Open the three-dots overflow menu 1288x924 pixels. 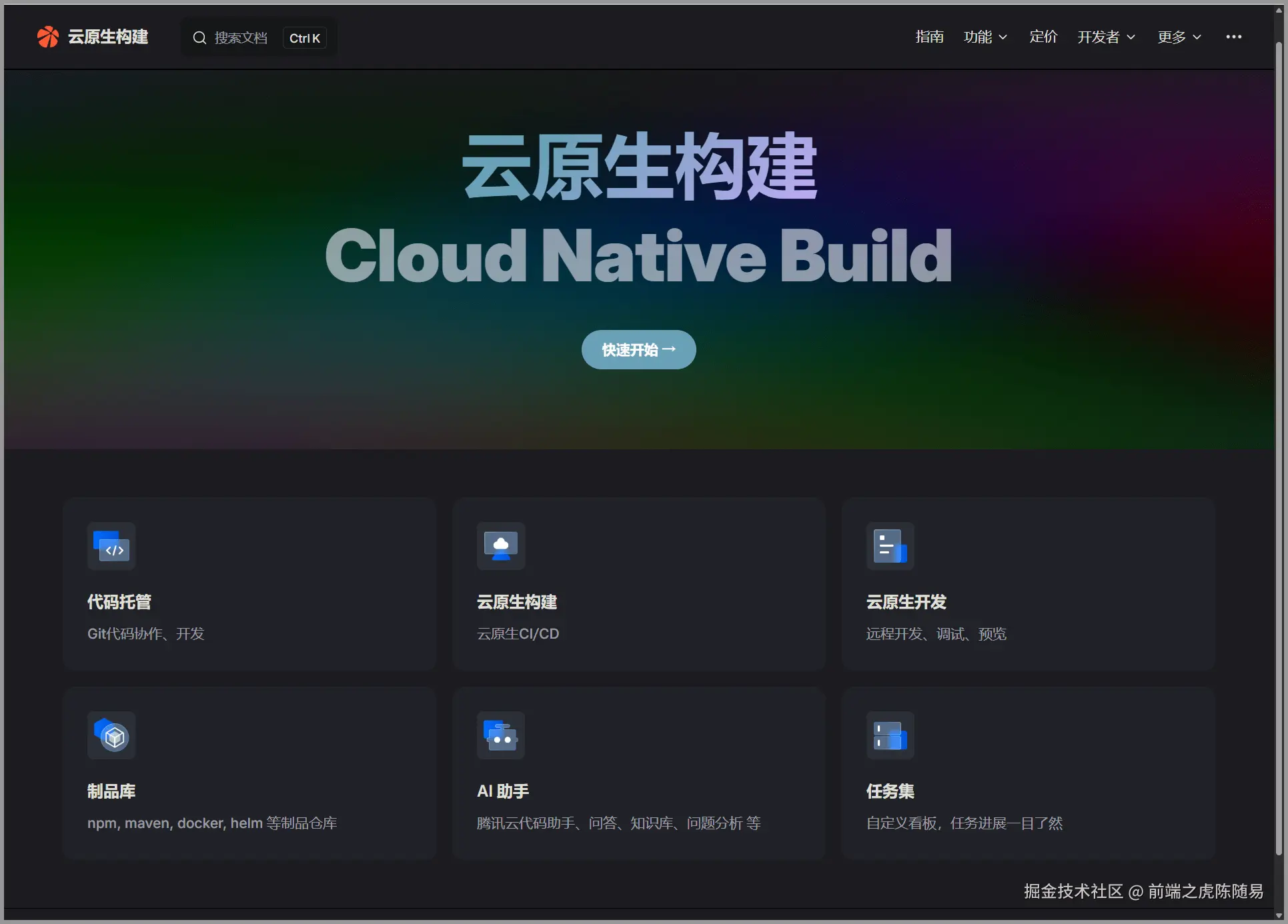(1233, 37)
